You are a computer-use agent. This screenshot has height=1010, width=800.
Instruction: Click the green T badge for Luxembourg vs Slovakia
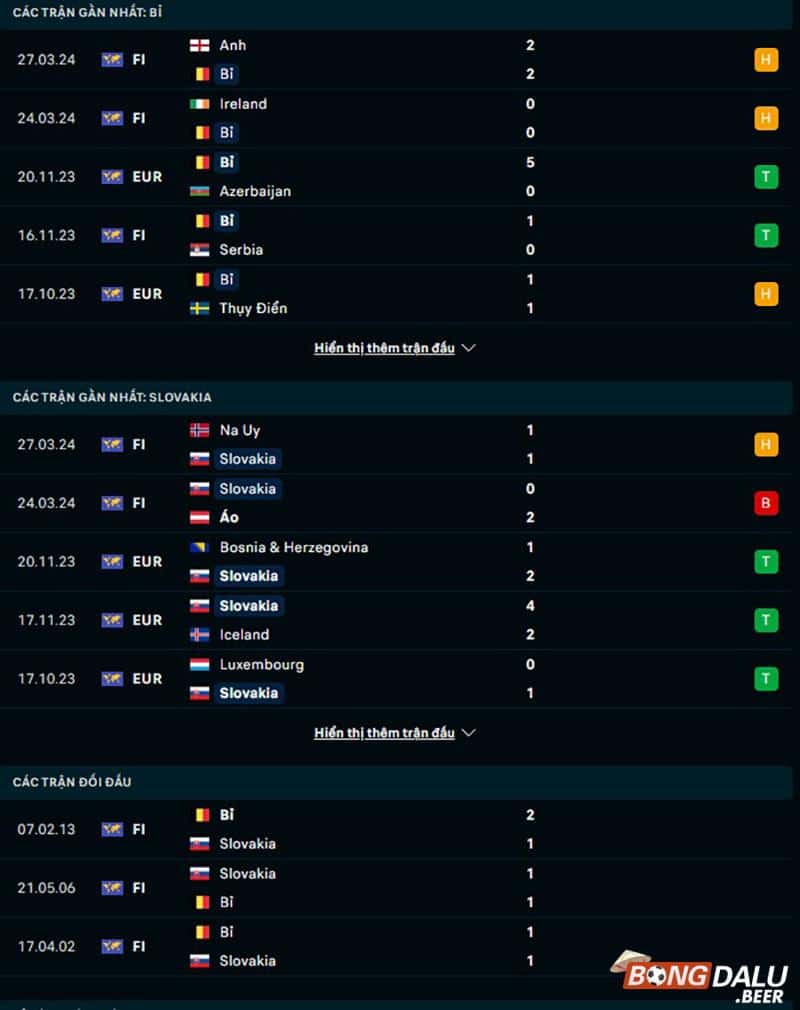coord(766,678)
